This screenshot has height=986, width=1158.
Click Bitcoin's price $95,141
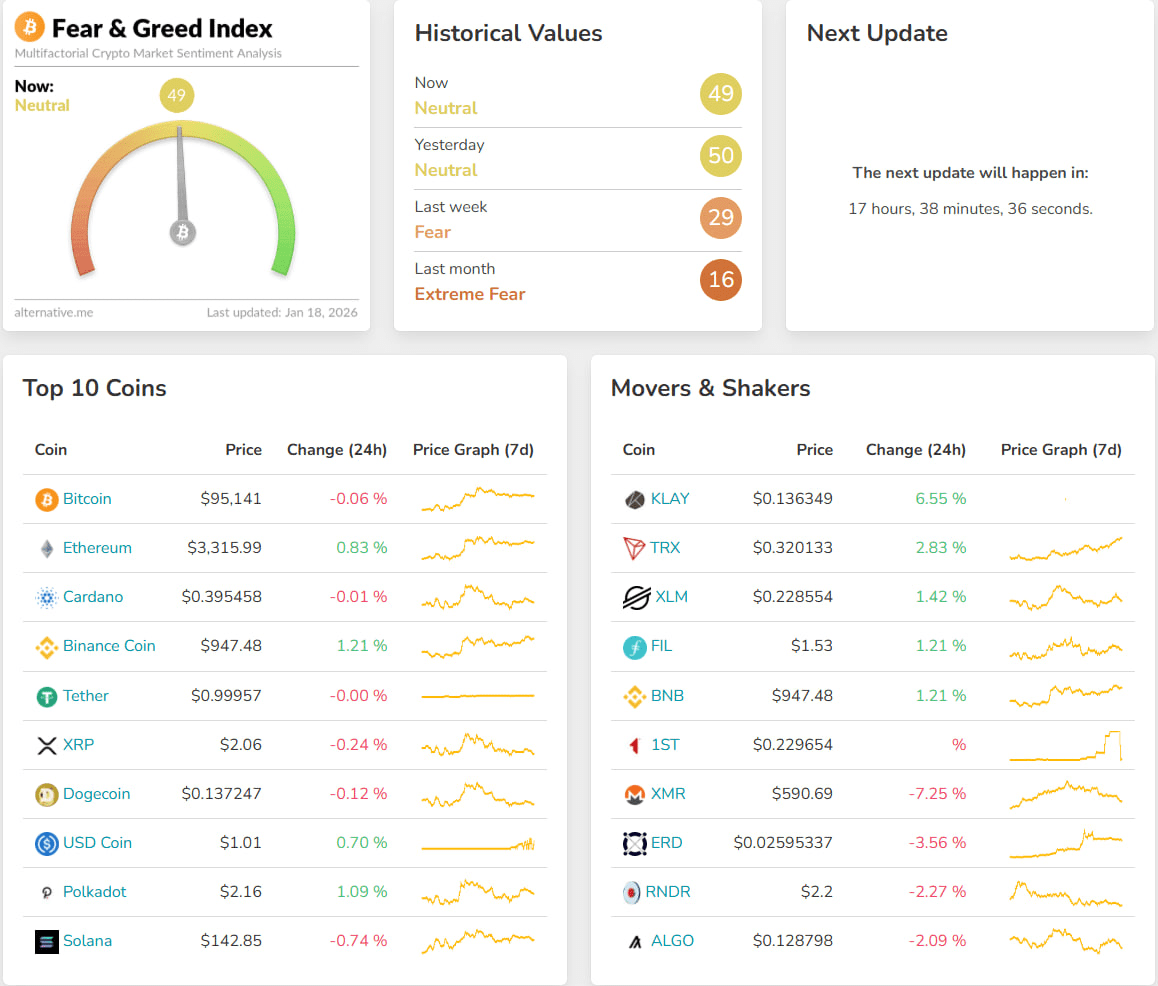click(231, 499)
